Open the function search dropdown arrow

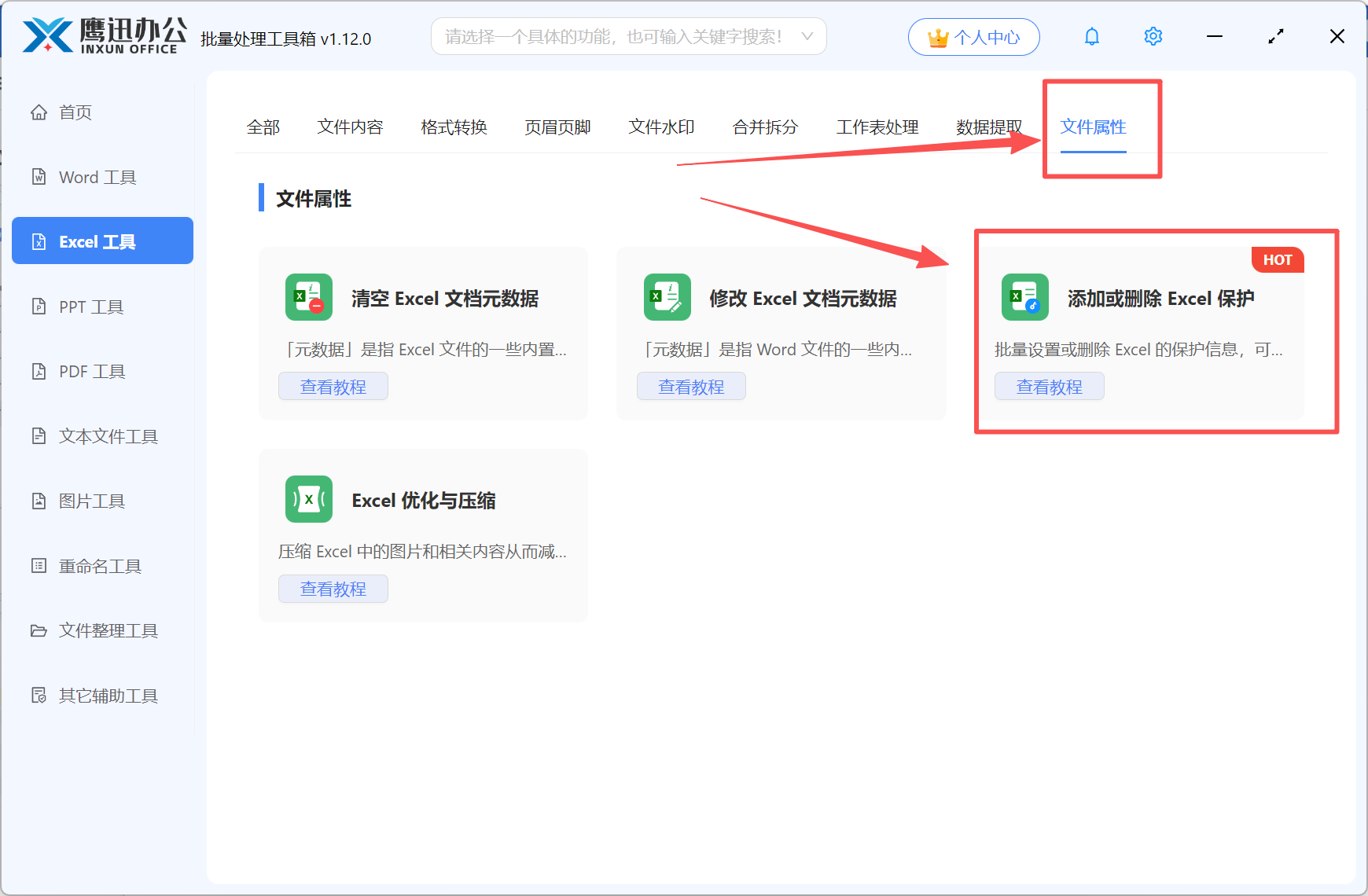807,36
